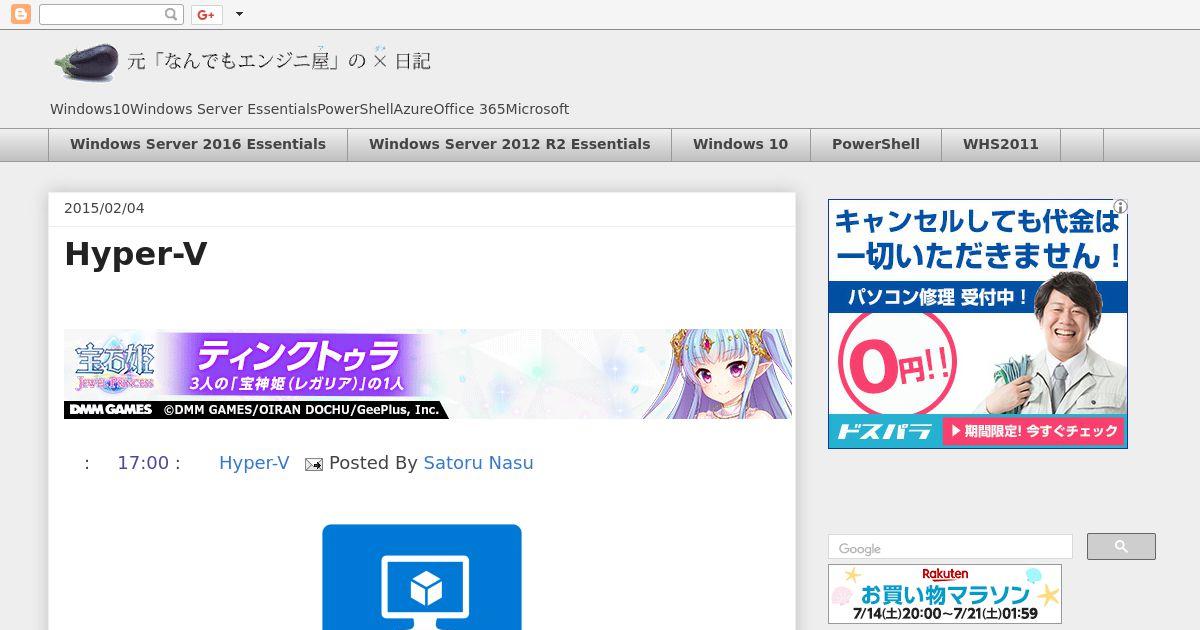Open the Hyper-V label link
This screenshot has height=630, width=1200.
pyautogui.click(x=254, y=463)
